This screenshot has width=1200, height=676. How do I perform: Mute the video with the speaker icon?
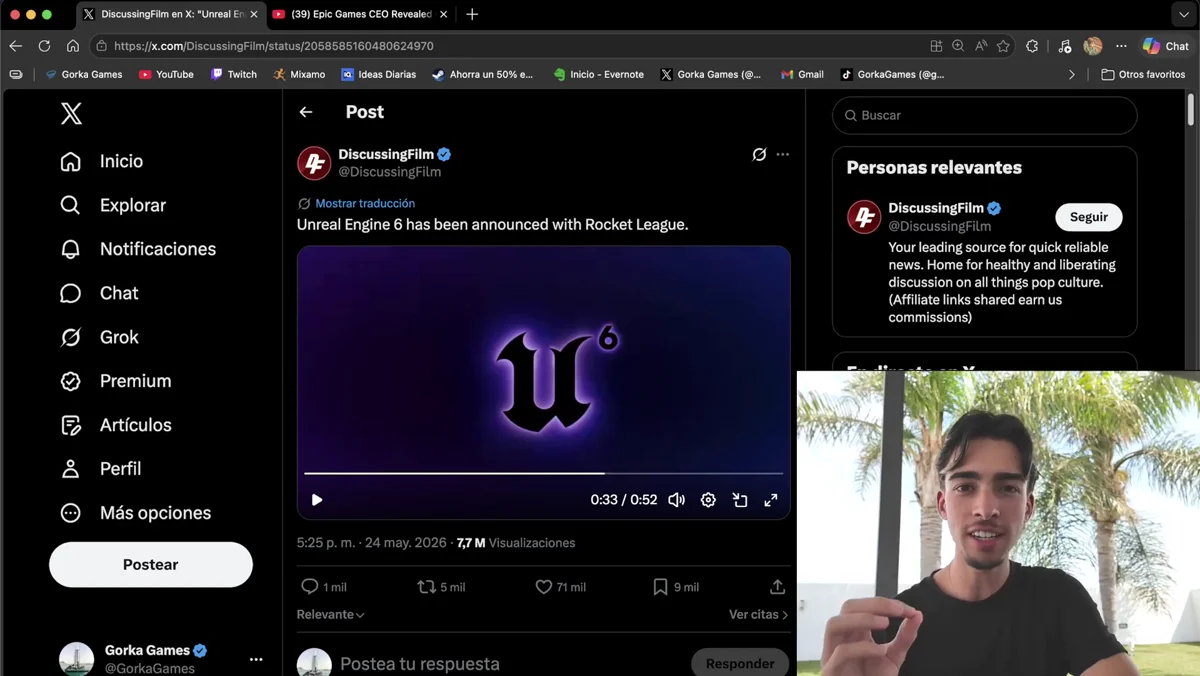(x=677, y=500)
